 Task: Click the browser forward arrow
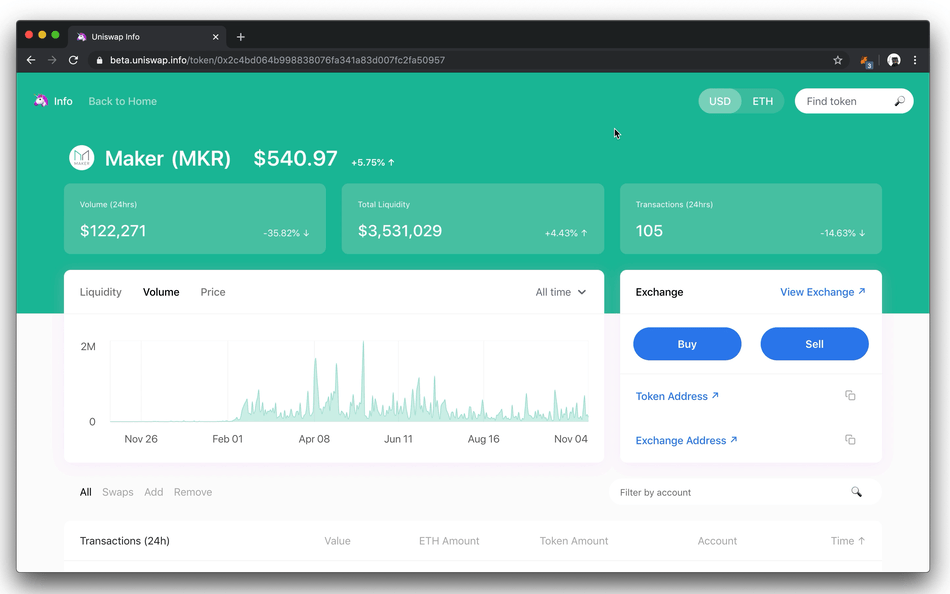click(x=52, y=60)
